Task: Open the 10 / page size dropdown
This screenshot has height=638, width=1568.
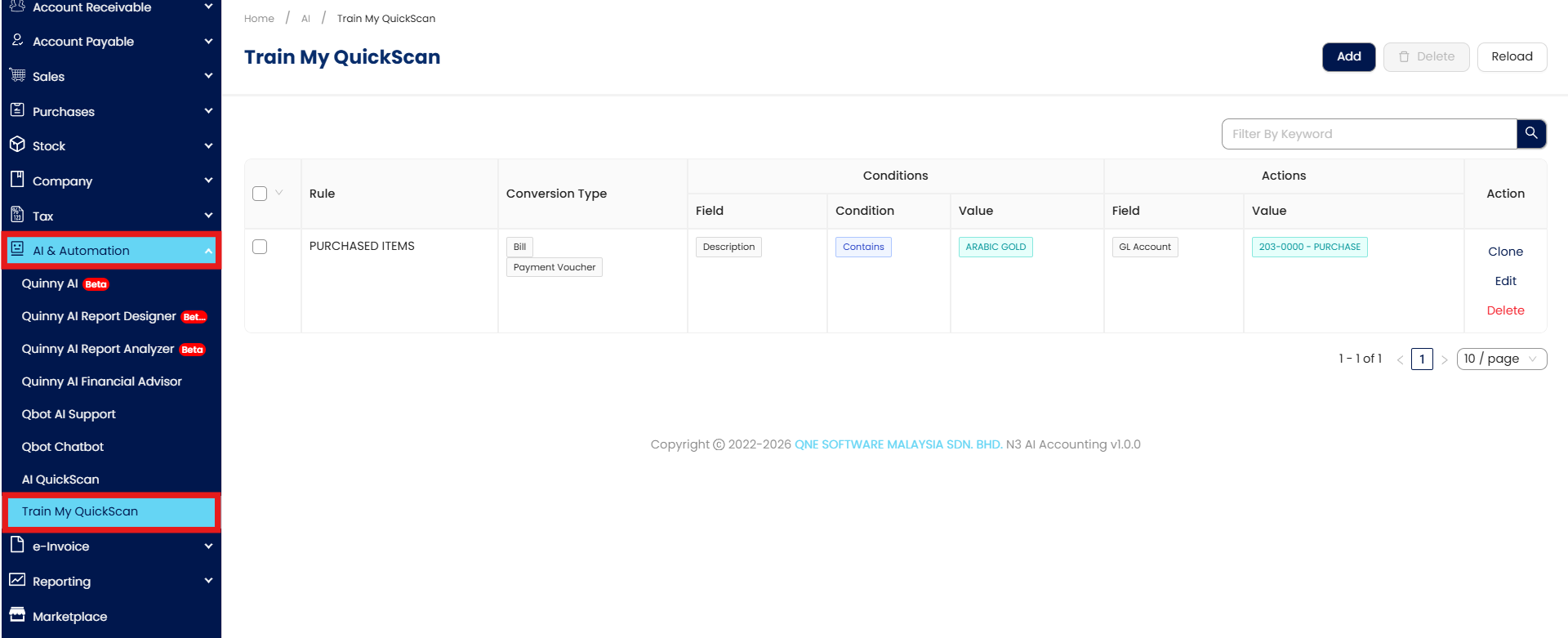Action: (1501, 359)
